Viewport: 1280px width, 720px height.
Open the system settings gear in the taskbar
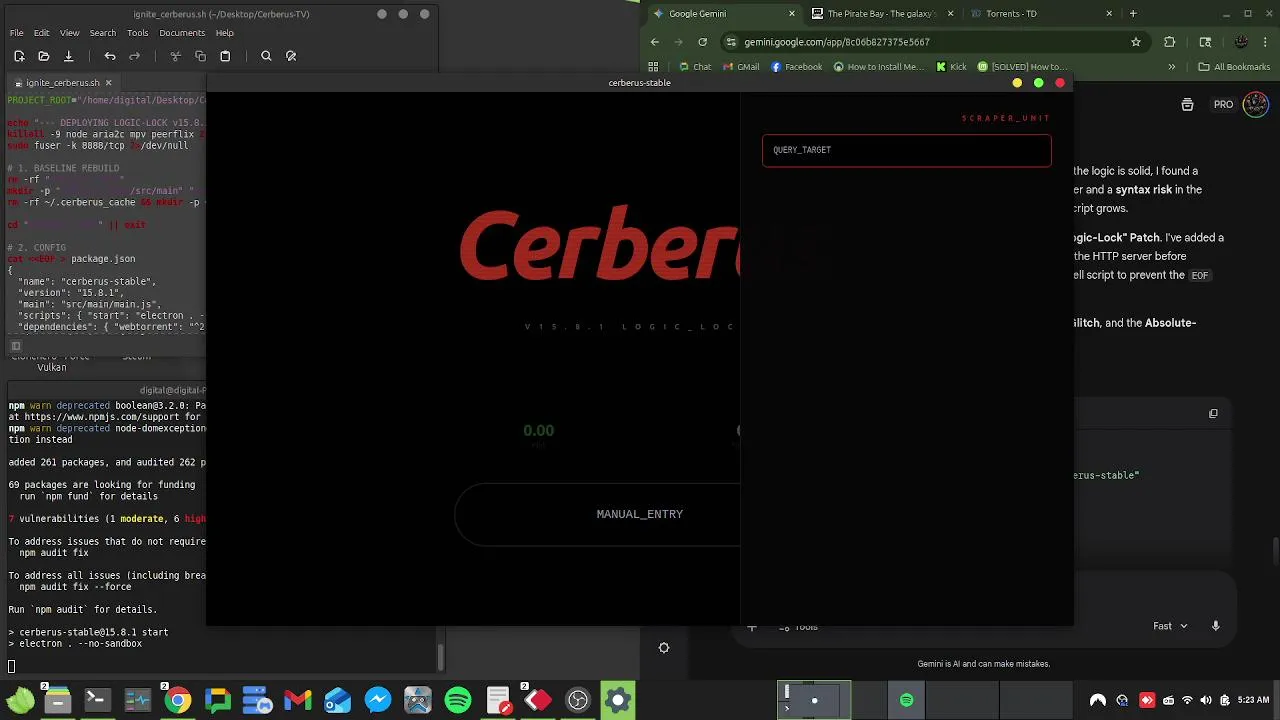(617, 700)
